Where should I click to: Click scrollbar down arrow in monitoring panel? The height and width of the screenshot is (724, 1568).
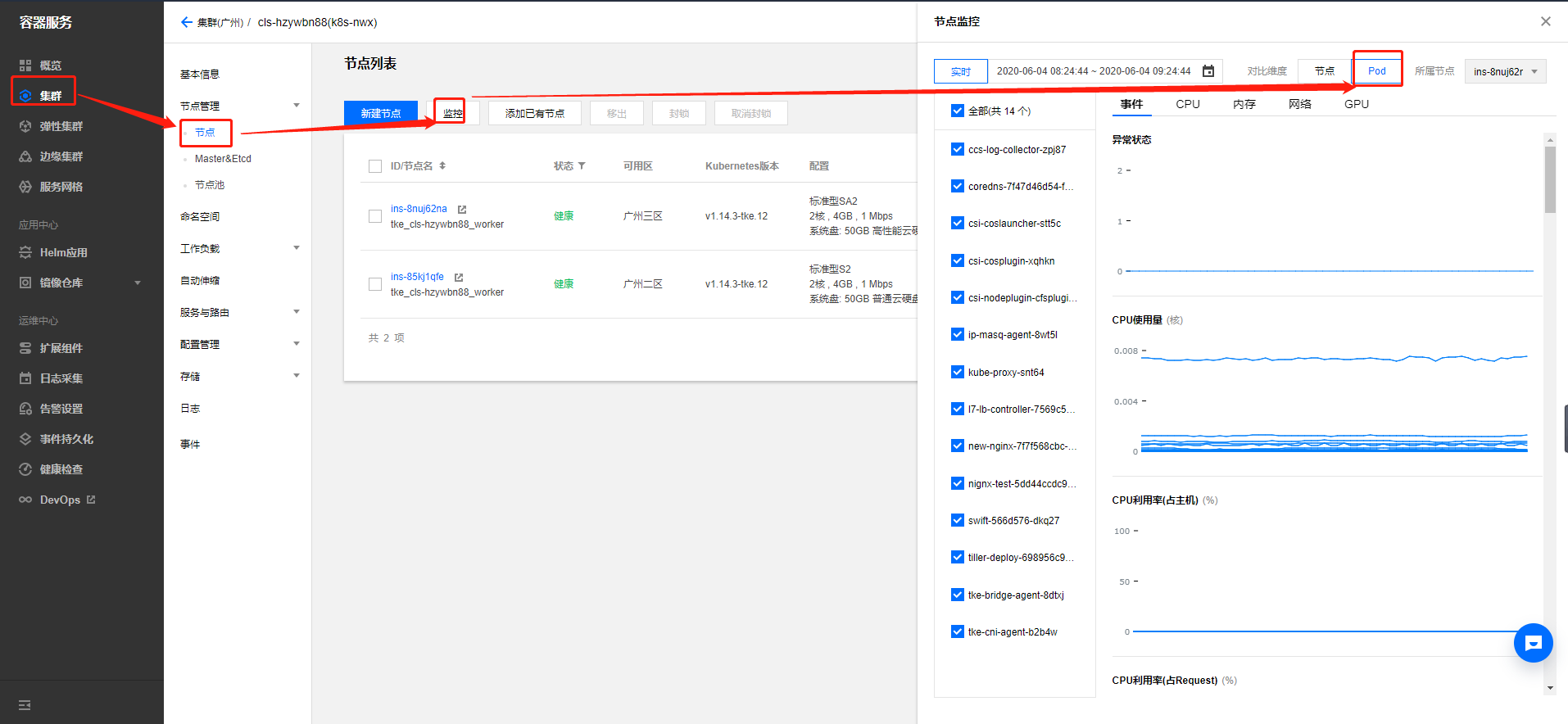(x=1550, y=689)
